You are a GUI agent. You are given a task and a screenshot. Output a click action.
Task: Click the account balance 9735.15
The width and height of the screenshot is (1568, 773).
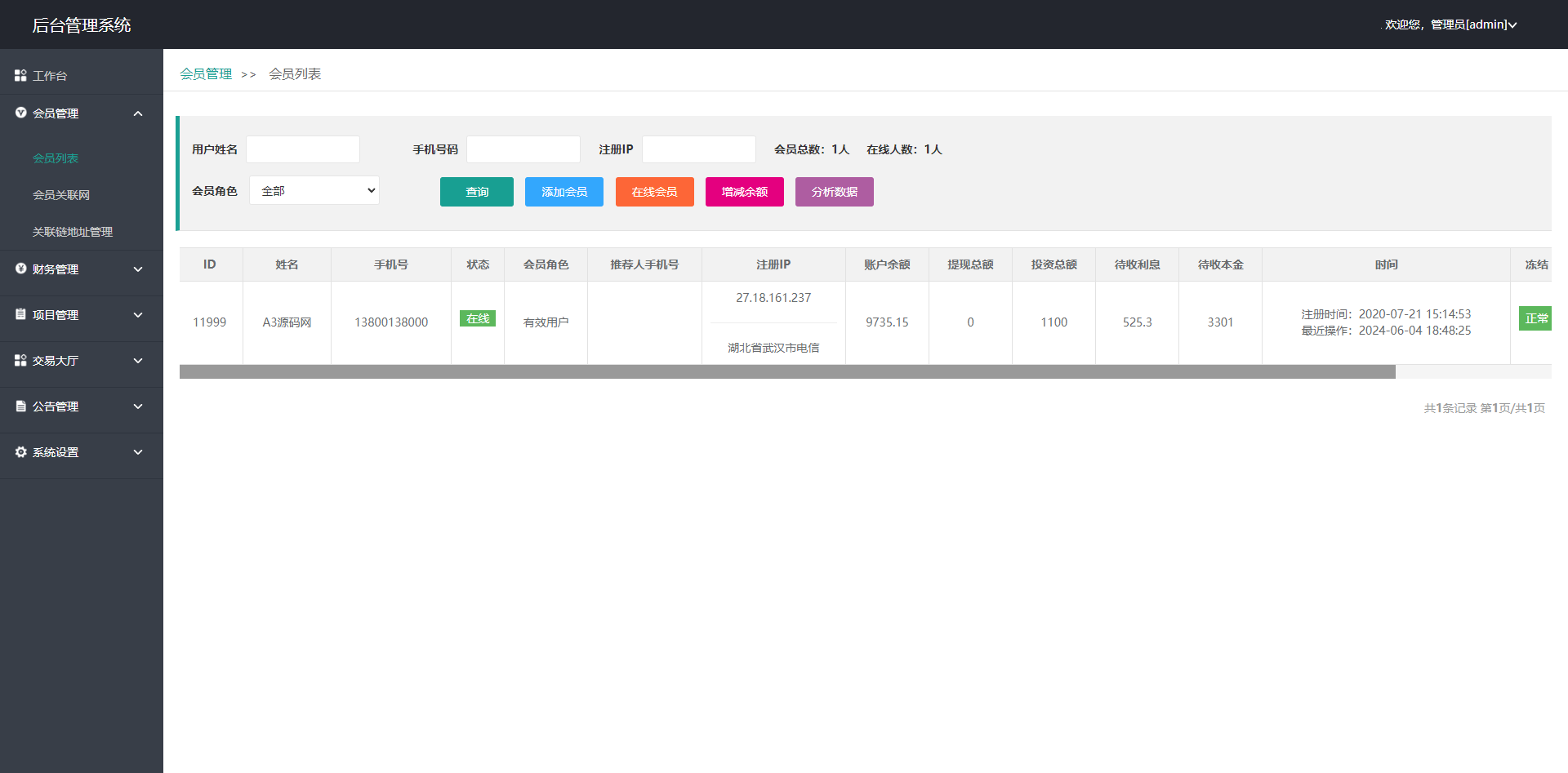click(887, 322)
